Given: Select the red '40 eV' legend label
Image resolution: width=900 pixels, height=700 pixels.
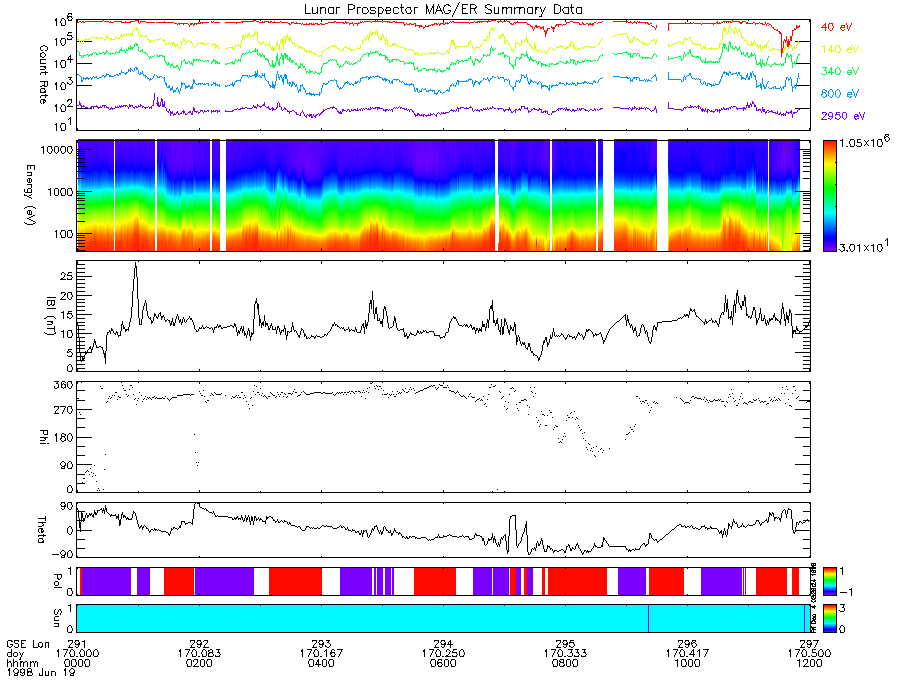Looking at the screenshot, I should point(836,27).
